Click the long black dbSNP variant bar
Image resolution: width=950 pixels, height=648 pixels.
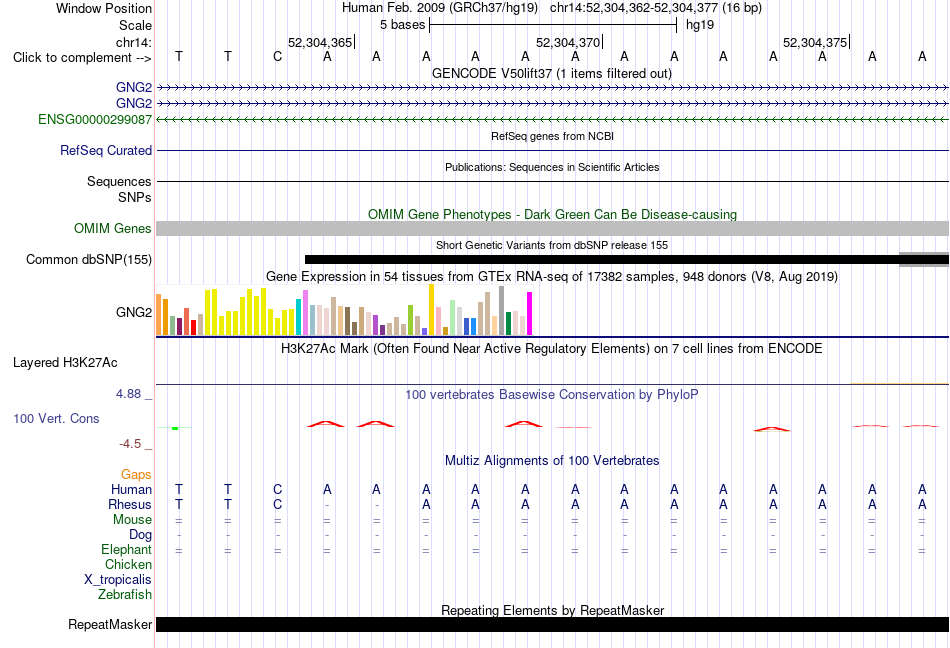(x=626, y=260)
